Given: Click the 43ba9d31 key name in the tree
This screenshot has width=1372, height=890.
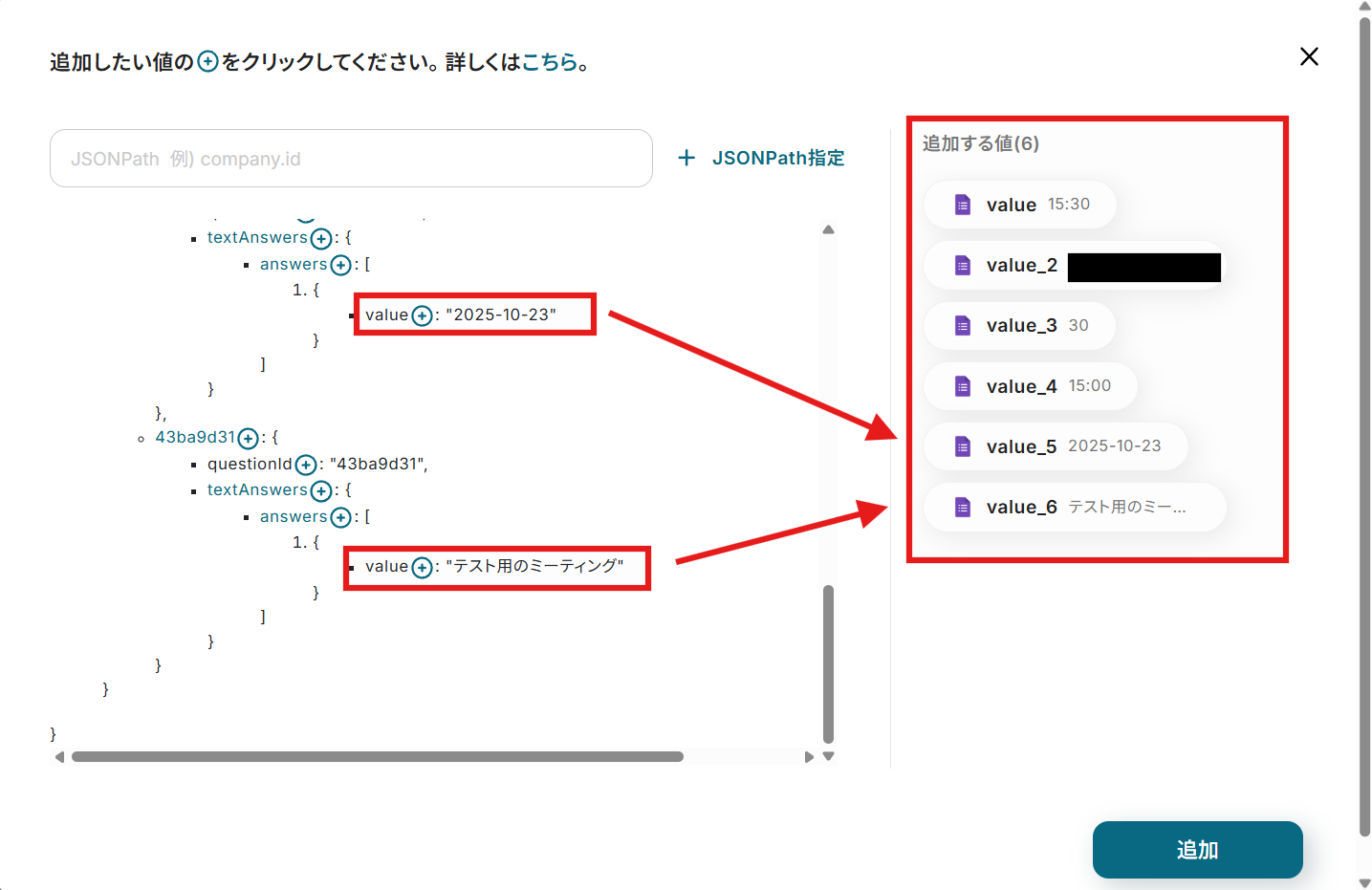Looking at the screenshot, I should point(195,437).
